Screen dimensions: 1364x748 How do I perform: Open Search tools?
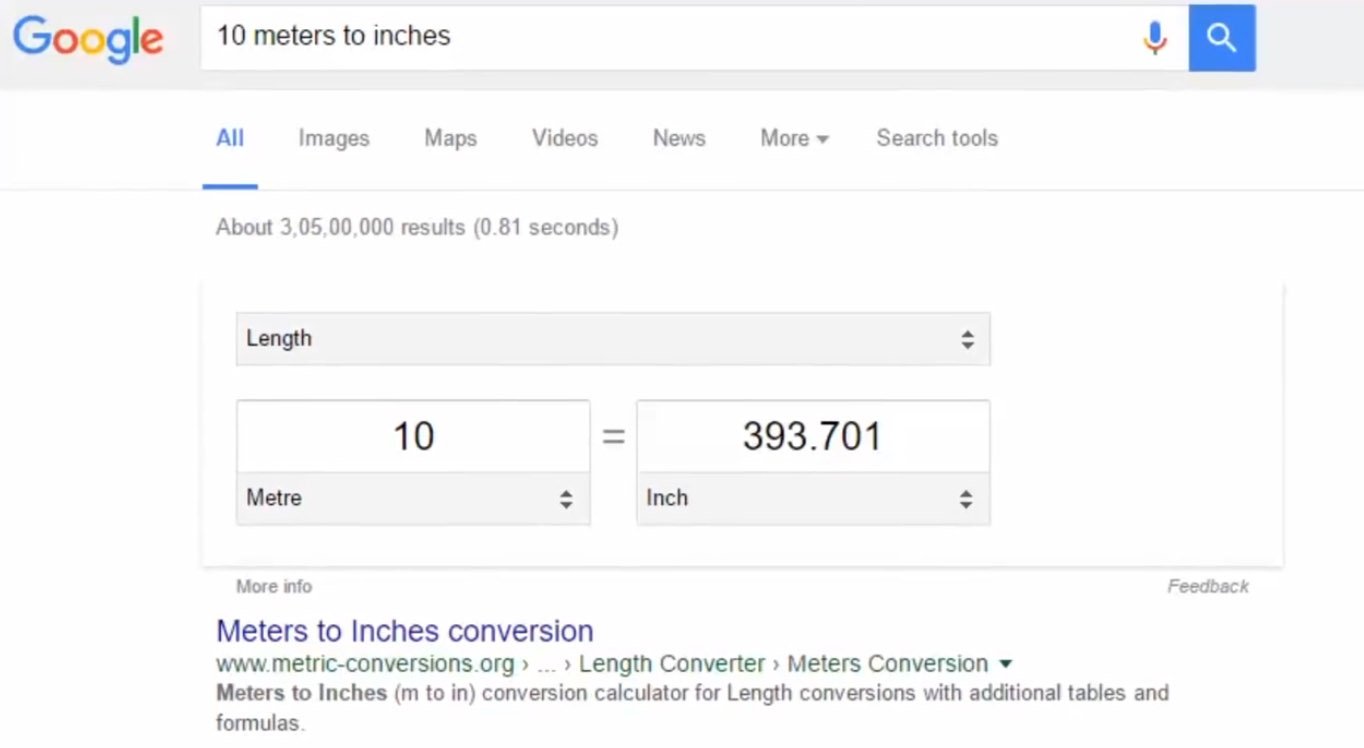(x=937, y=138)
